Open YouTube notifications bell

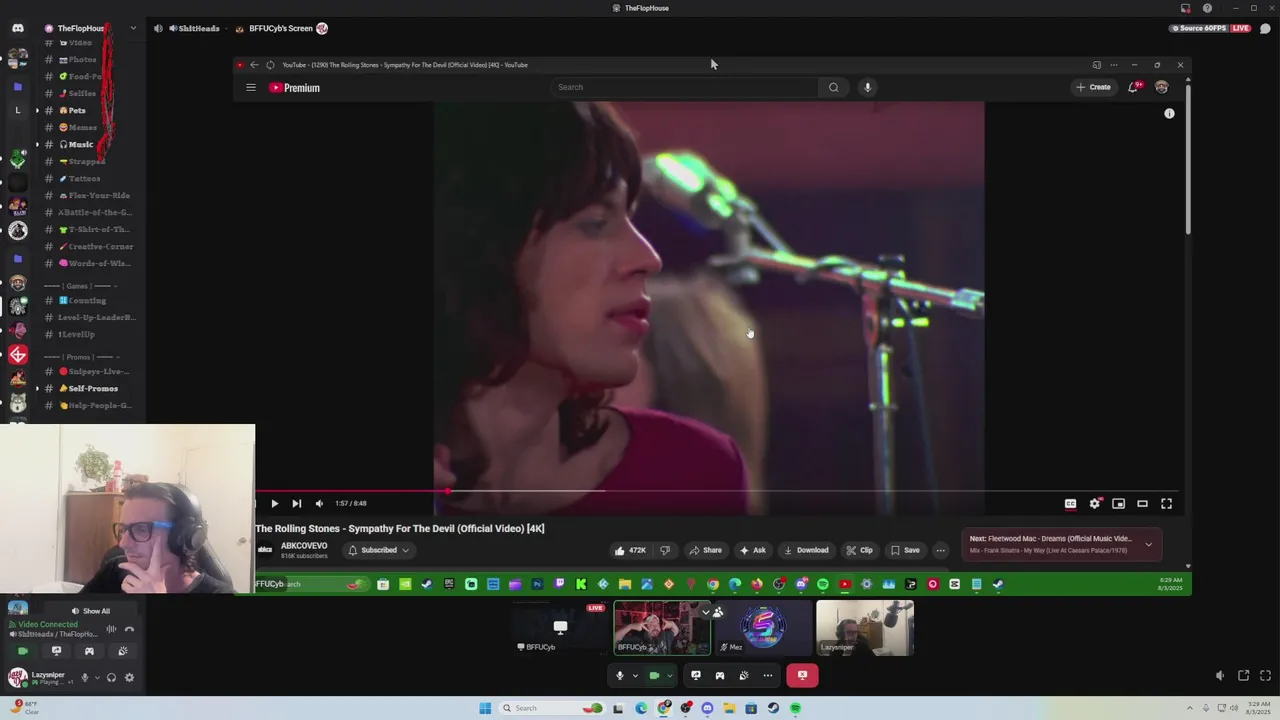click(1133, 87)
